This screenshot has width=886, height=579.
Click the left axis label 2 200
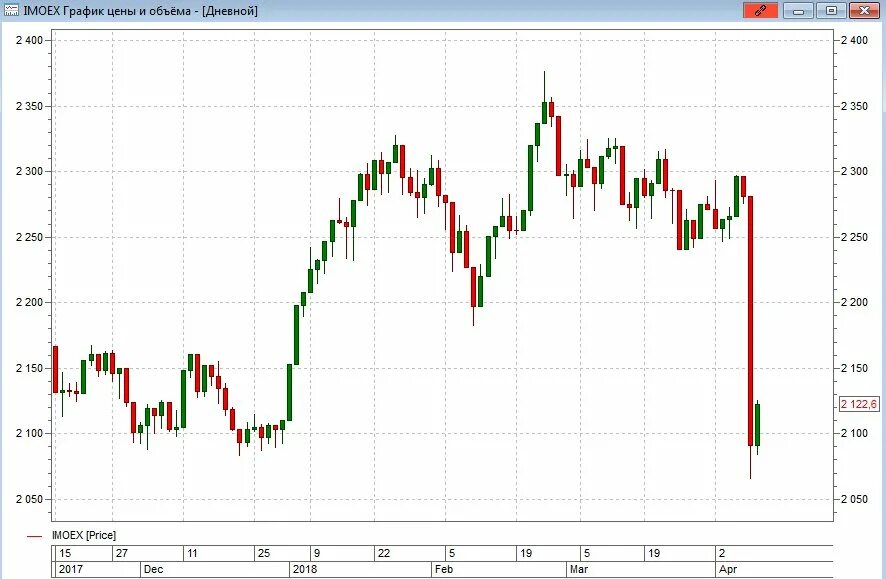[x=29, y=302]
